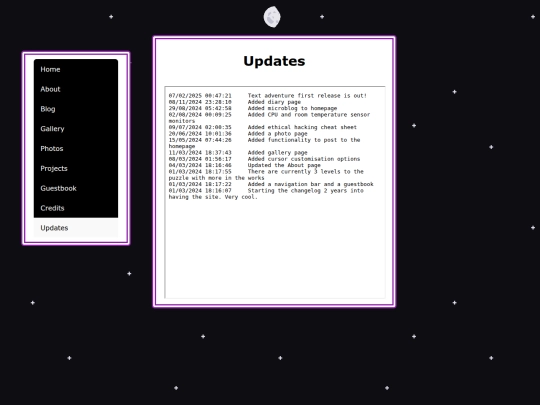Navigate to the Gallery page
The image size is (540, 405).
pyautogui.click(x=76, y=129)
